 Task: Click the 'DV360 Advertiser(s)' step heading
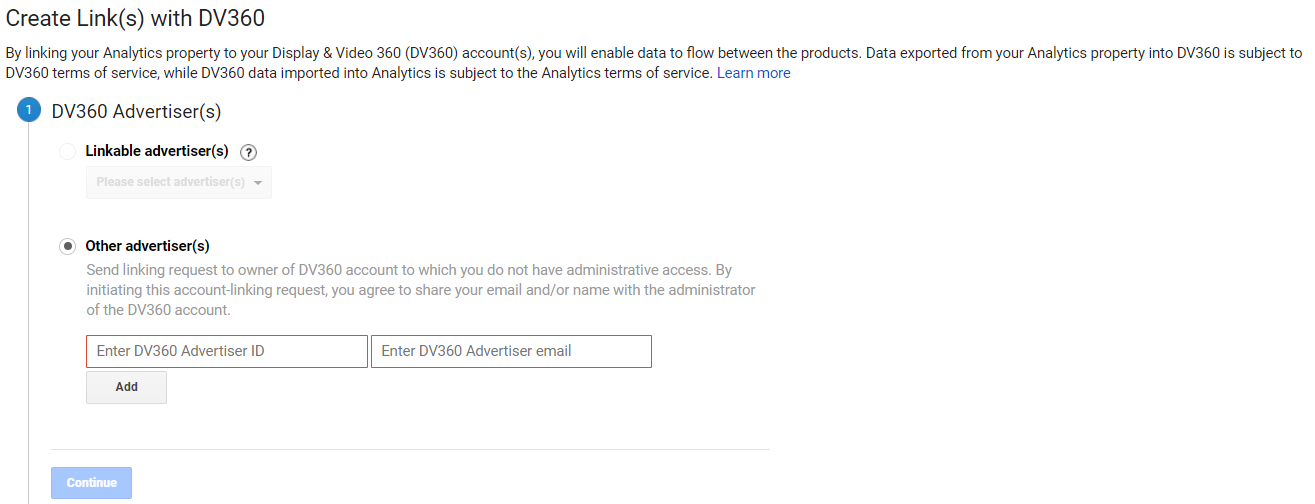[x=137, y=111]
